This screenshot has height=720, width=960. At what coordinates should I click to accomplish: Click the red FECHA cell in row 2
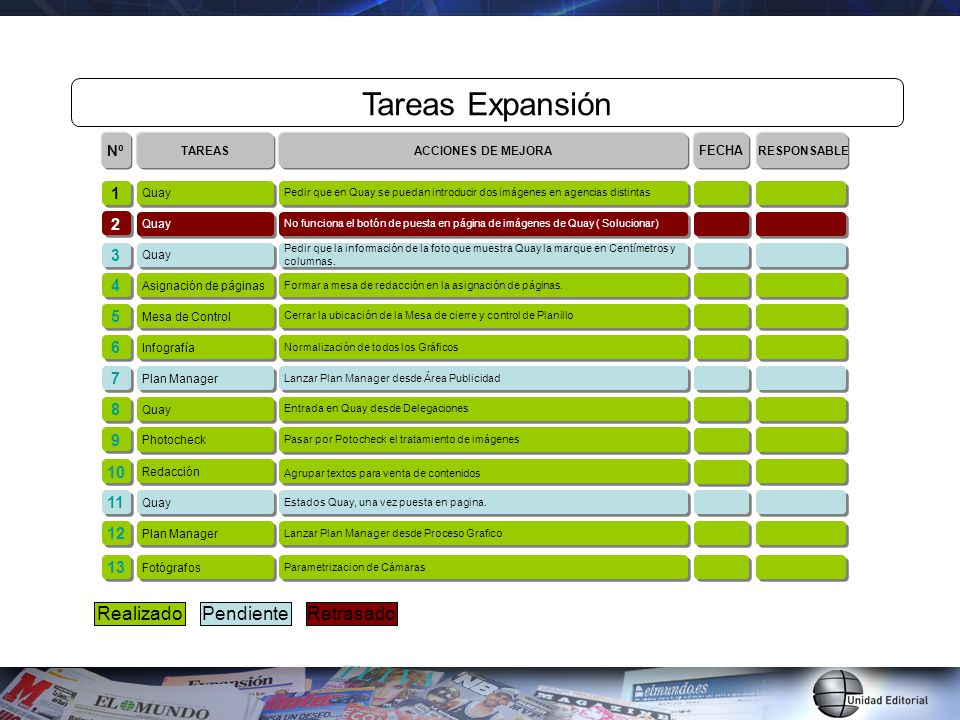pos(722,224)
